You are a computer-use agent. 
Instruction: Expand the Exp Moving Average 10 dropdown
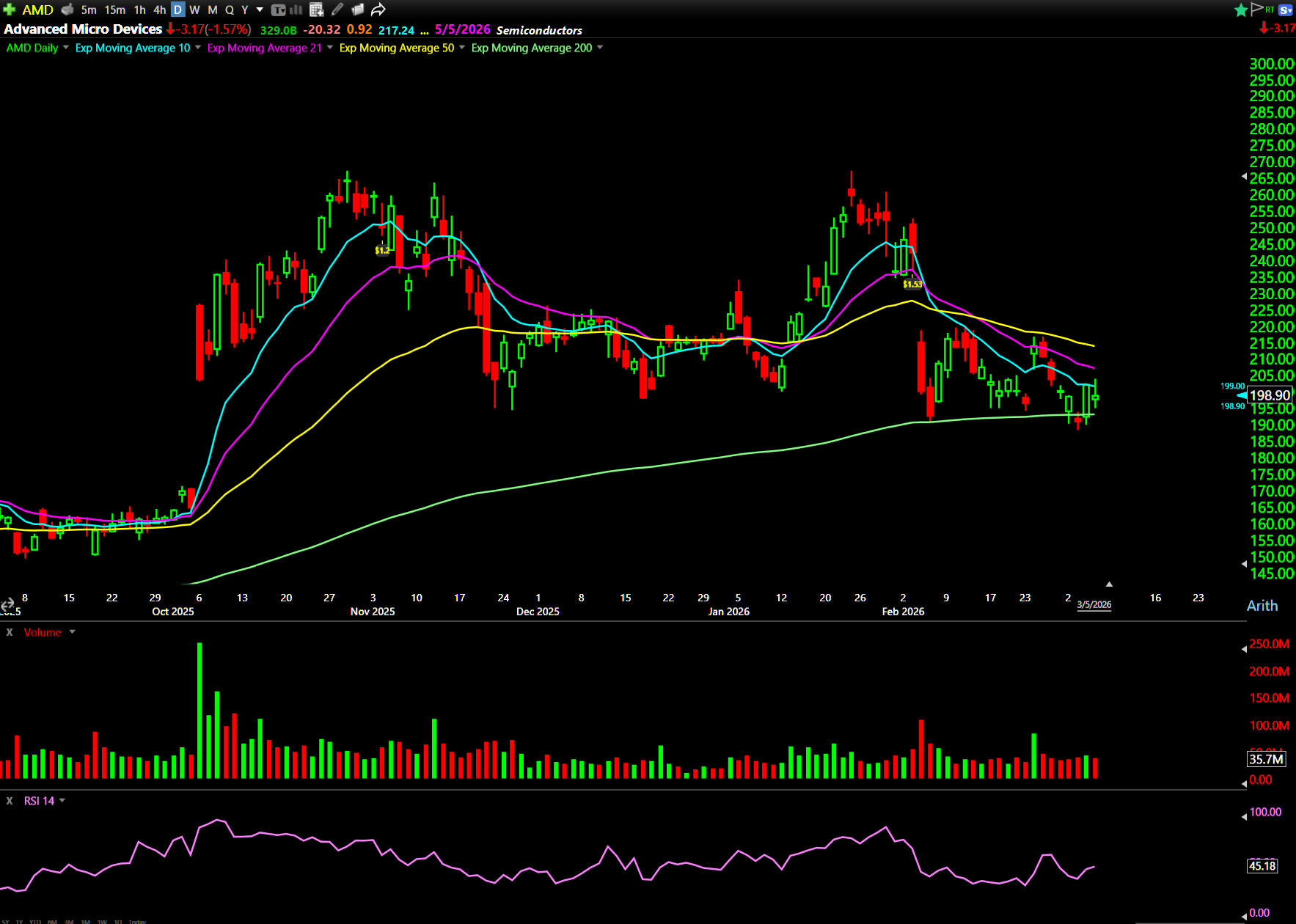[198, 48]
